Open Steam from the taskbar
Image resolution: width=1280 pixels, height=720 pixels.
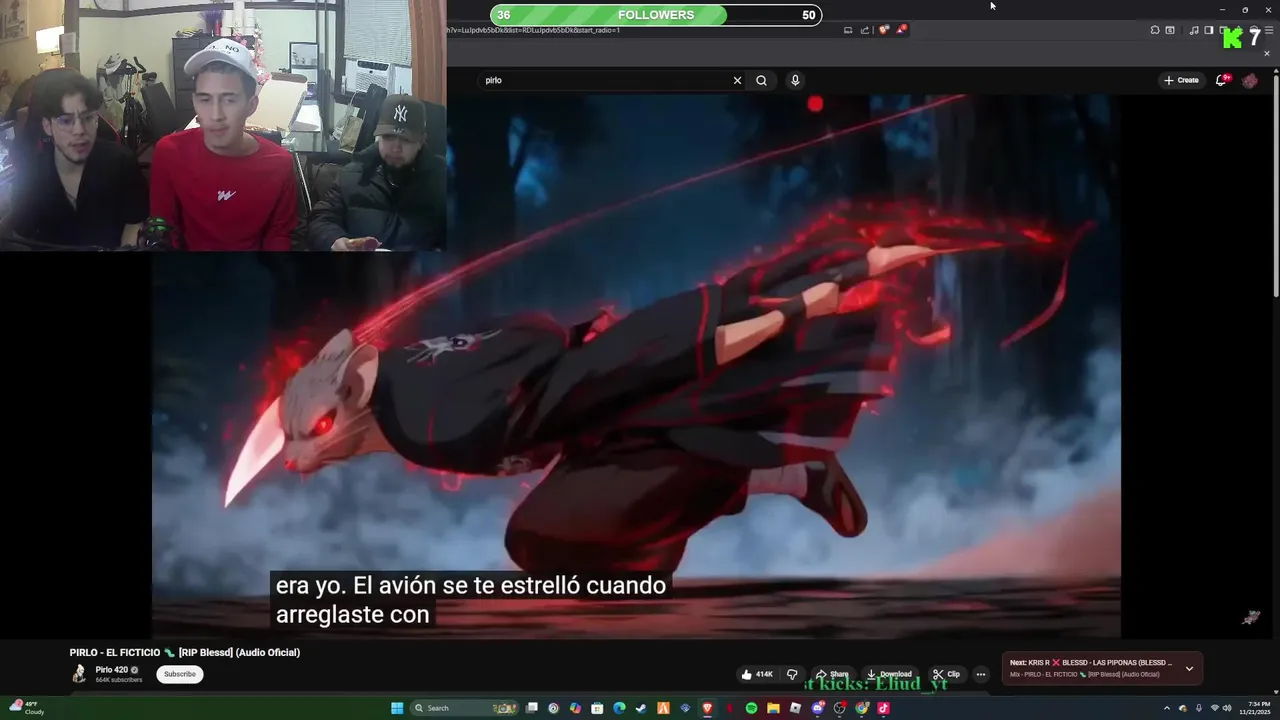[x=641, y=708]
